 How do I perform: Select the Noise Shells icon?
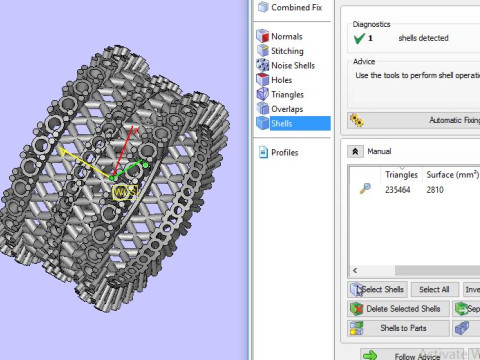click(263, 65)
